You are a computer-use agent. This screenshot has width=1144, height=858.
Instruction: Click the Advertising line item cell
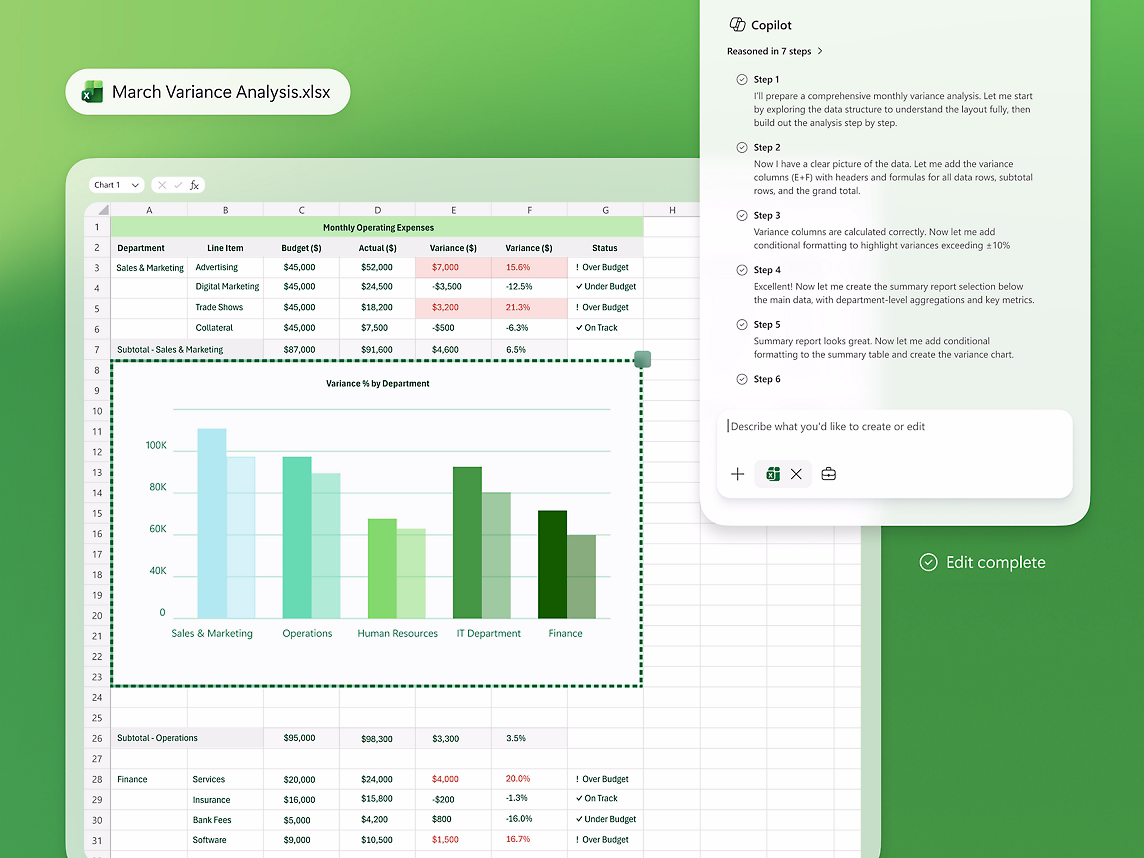click(225, 268)
